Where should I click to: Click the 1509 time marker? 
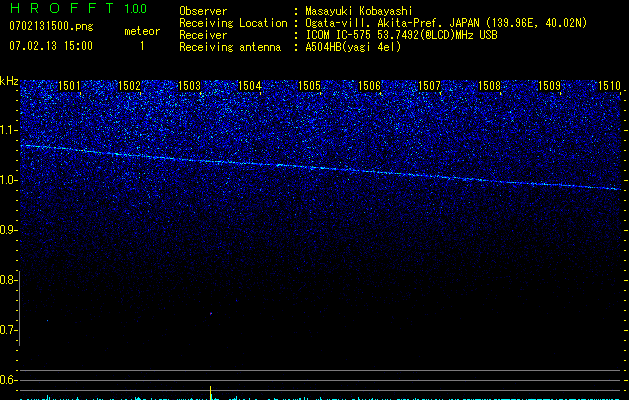point(549,86)
